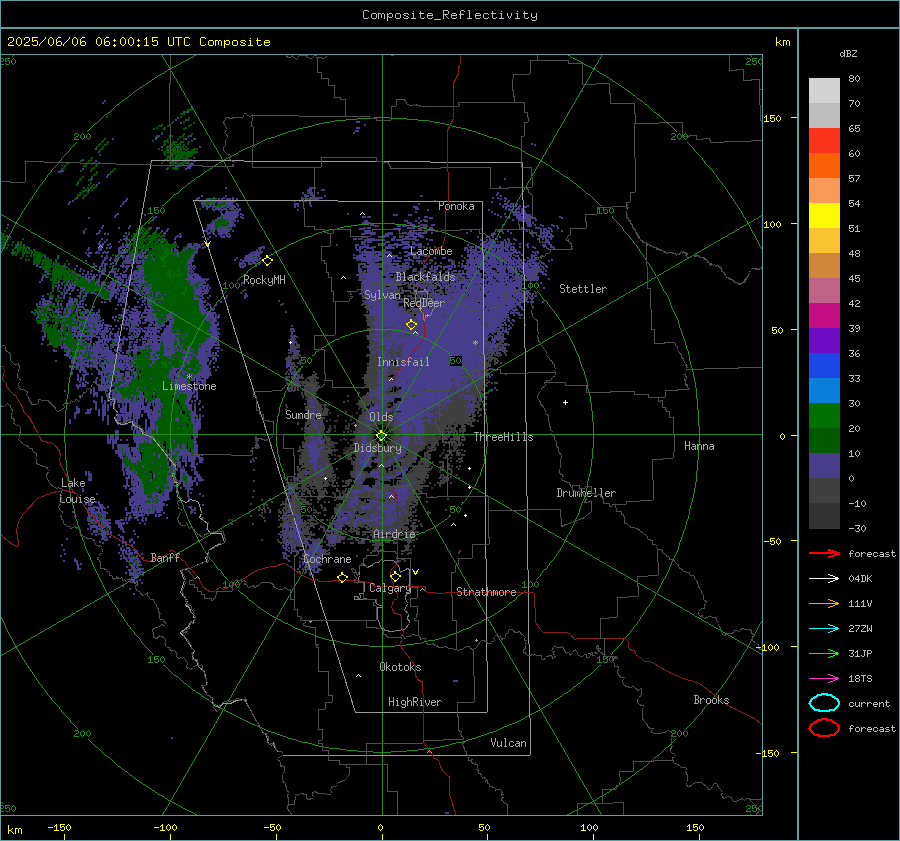The width and height of the screenshot is (900, 841).
Task: Click the Airdrie label on map
Action: click(394, 534)
